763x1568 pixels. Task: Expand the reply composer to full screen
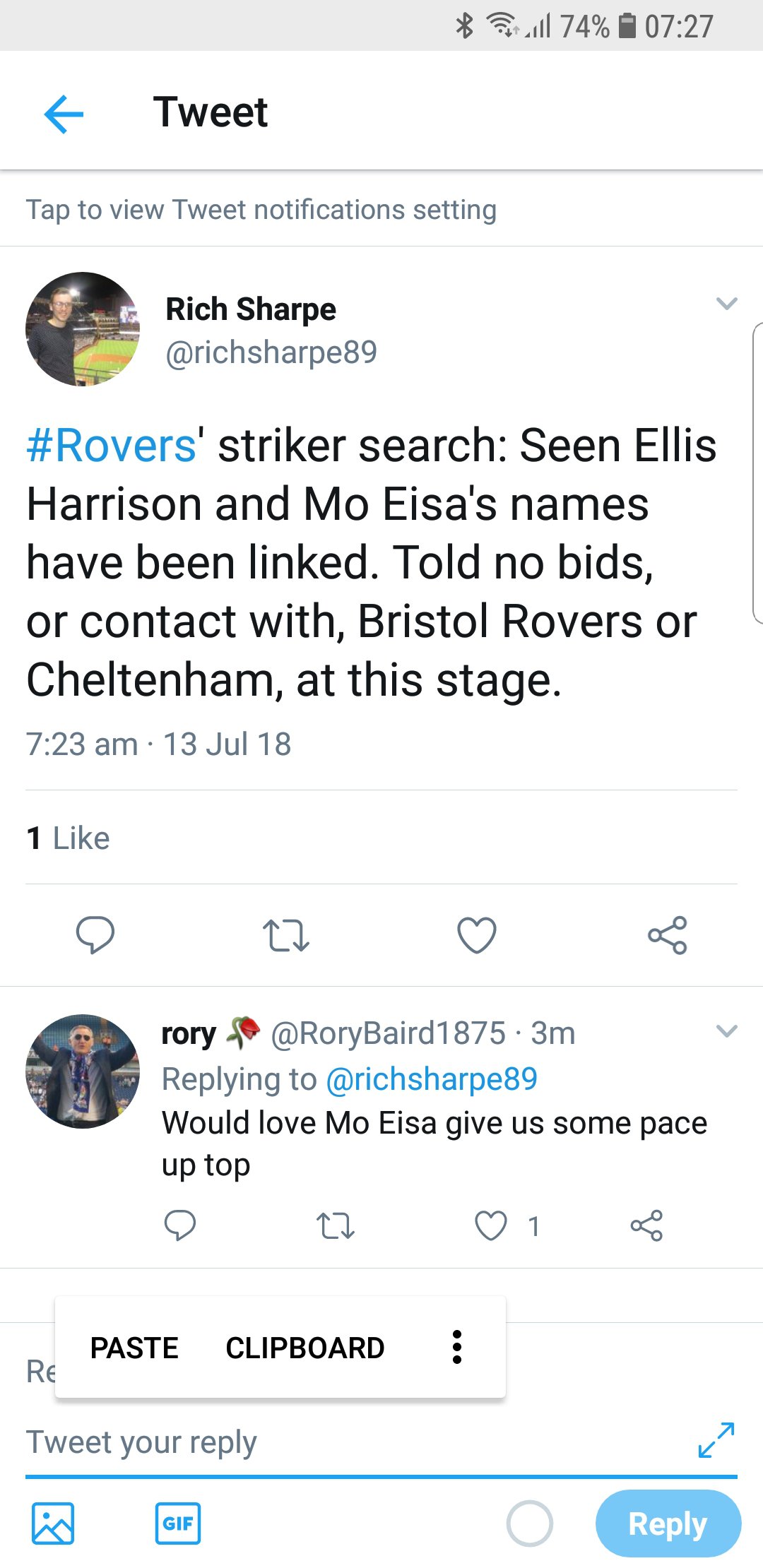click(716, 1439)
